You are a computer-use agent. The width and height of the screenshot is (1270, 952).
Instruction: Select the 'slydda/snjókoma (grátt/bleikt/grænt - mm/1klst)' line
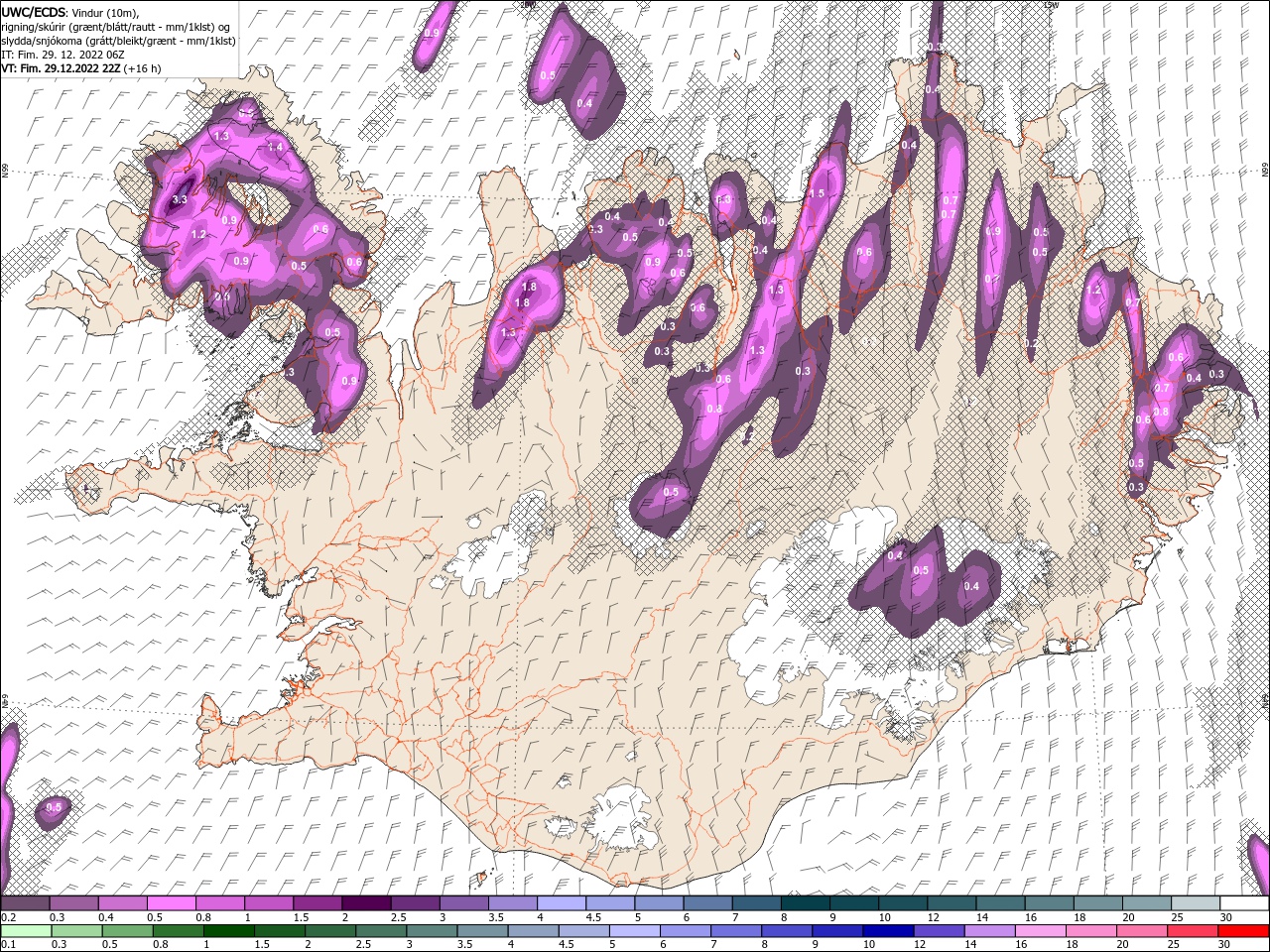118,41
